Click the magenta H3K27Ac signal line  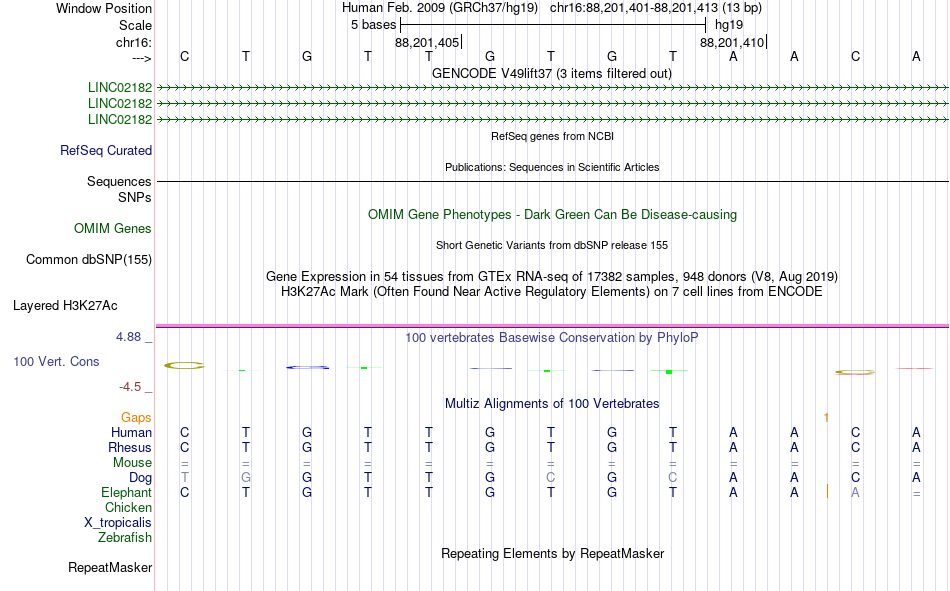pos(552,326)
